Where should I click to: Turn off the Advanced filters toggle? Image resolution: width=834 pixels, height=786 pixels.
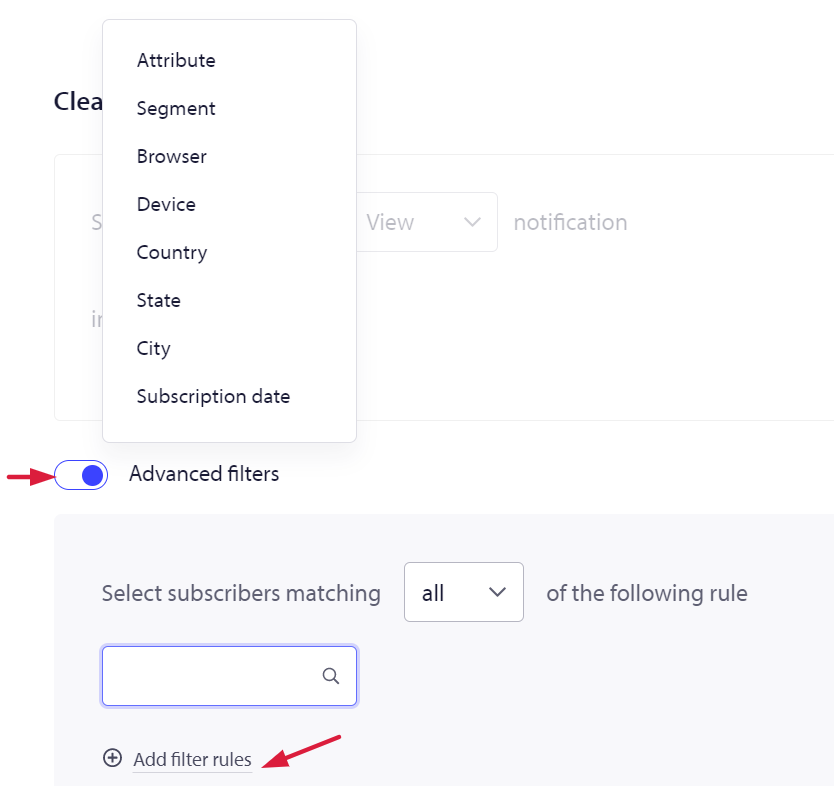click(x=81, y=475)
